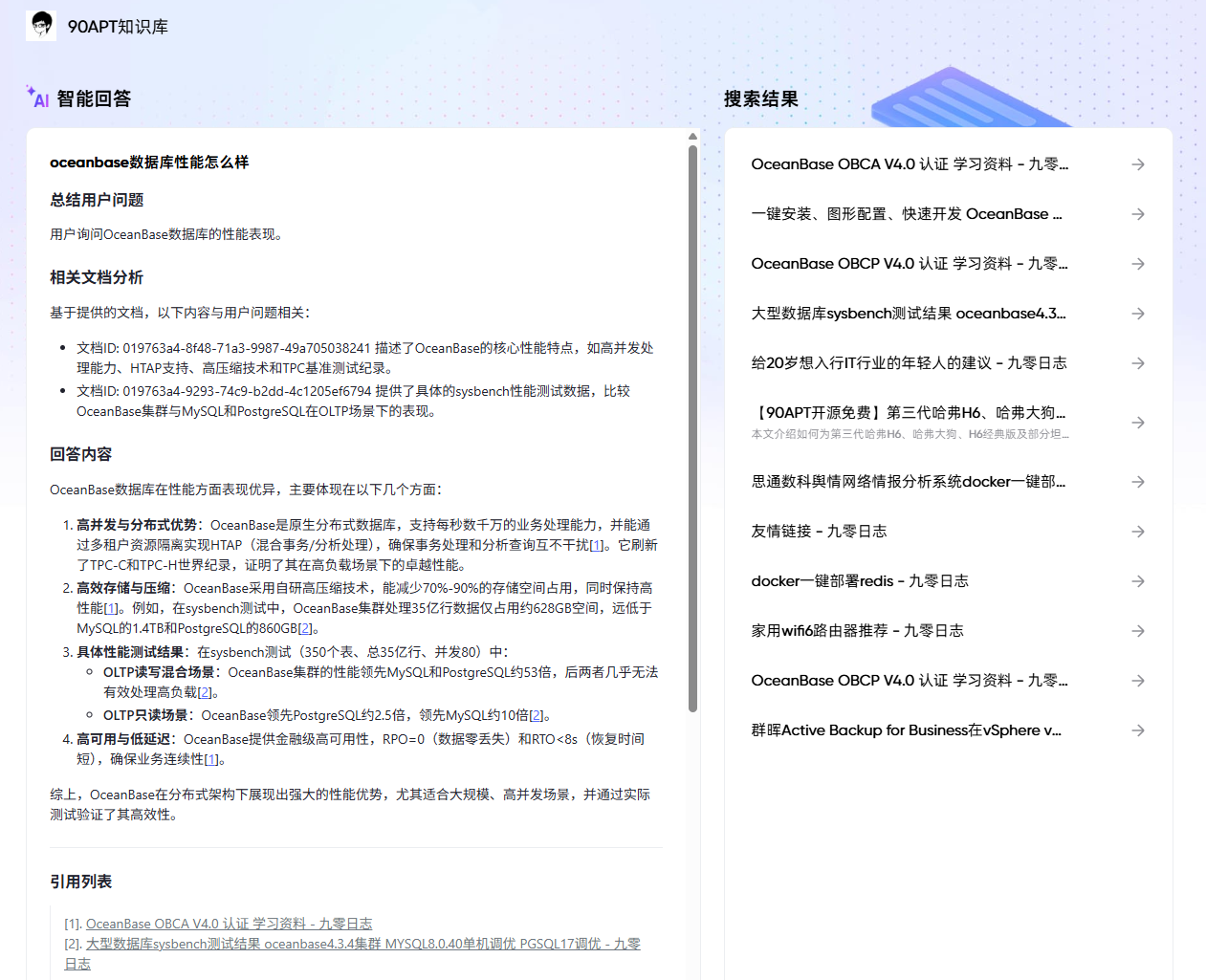This screenshot has width=1206, height=980.
Task: Click arrow icon for 群晖Active Backup result
Action: coord(1138,730)
